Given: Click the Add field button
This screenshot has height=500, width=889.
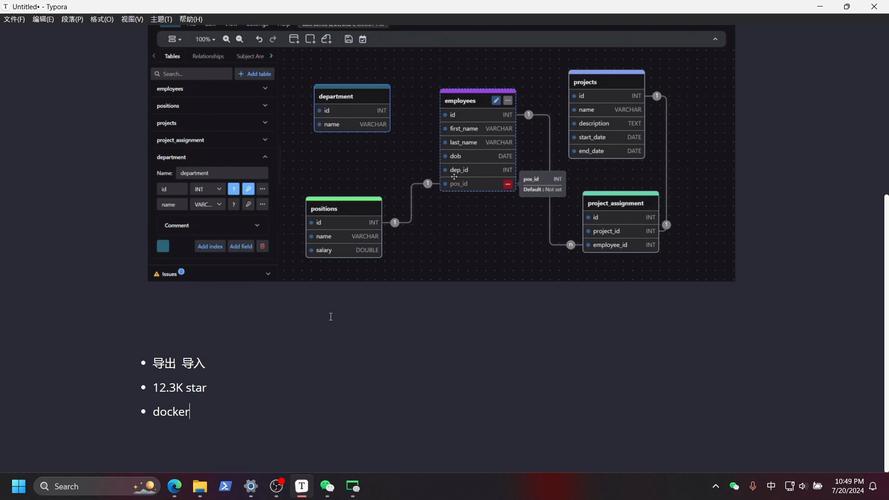Looking at the screenshot, I should [x=241, y=246].
